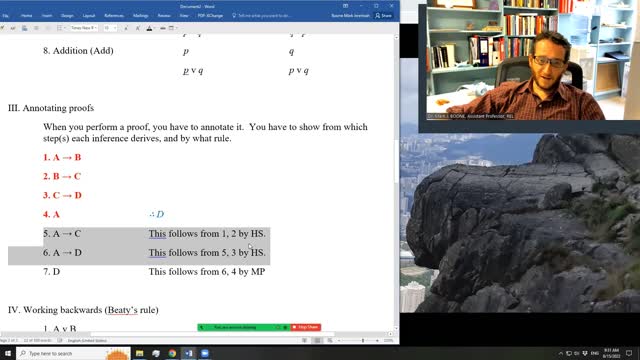This screenshot has width=640, height=360.
Task: Click the vertical scrollbar thumb in Word
Action: [396, 161]
